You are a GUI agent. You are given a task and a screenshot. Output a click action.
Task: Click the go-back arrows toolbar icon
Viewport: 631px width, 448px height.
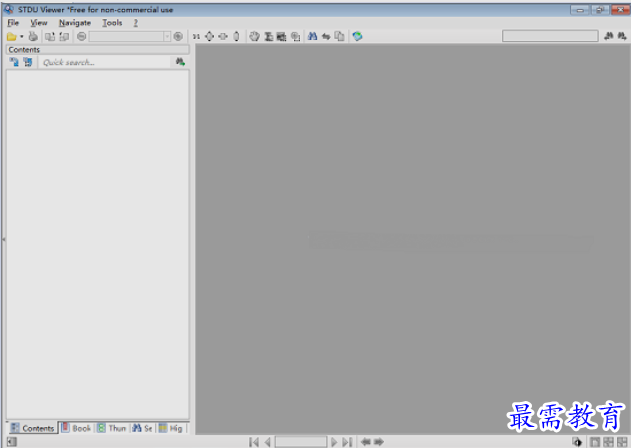[326, 37]
